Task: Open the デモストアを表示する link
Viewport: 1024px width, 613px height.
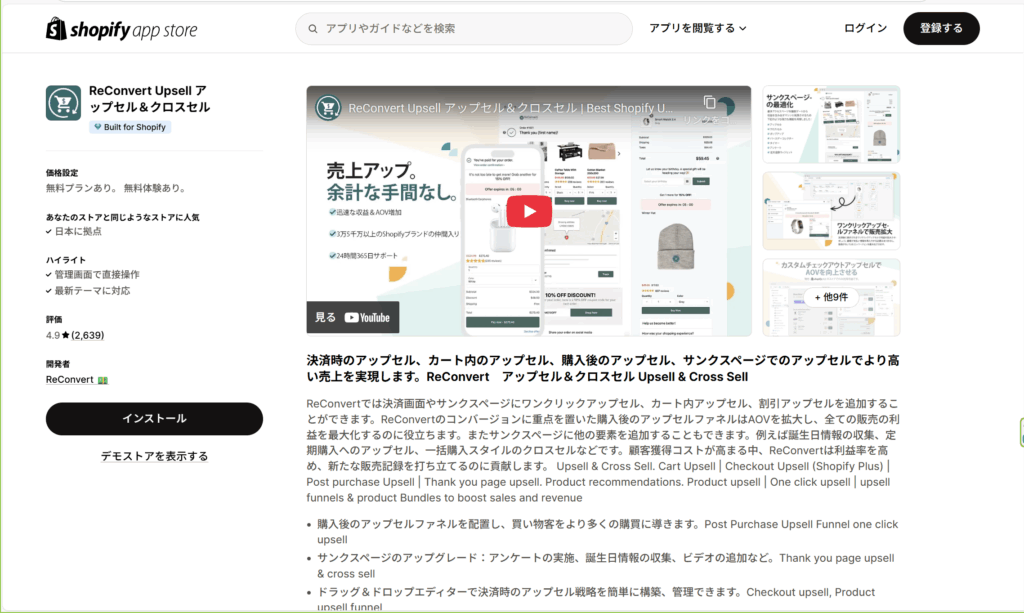Action: [x=154, y=456]
